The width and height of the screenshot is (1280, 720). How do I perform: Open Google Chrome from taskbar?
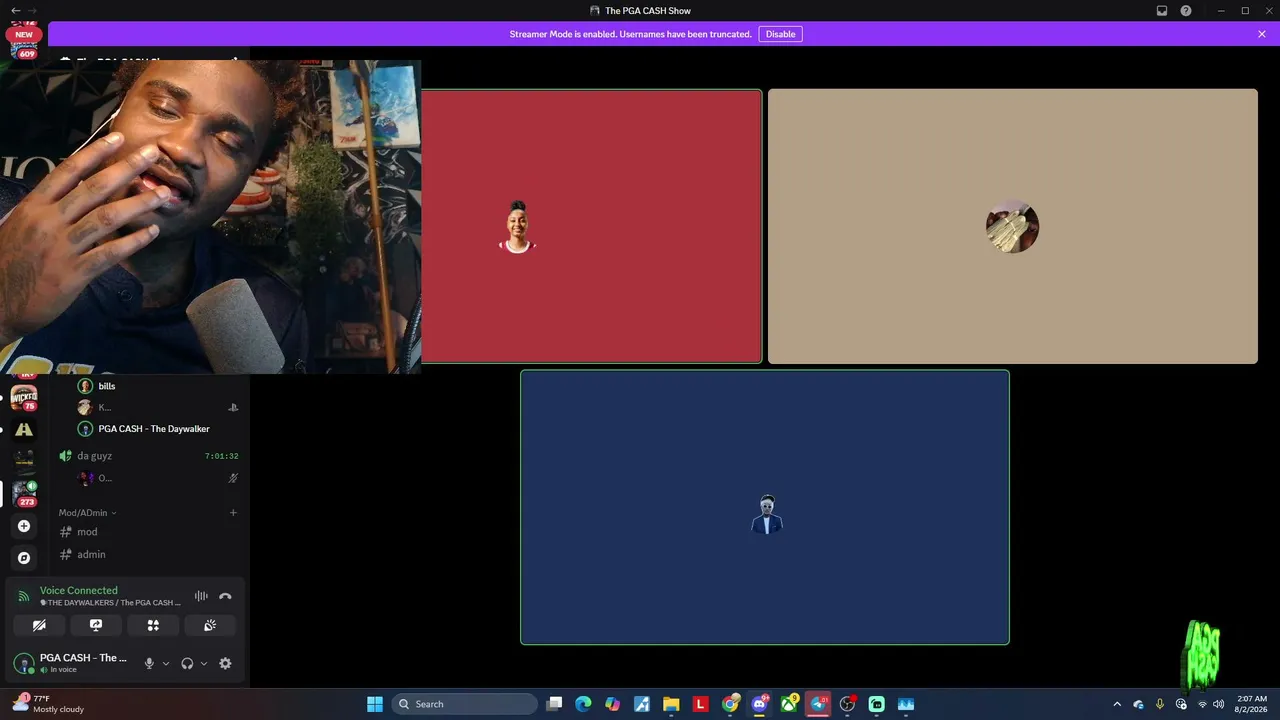pos(730,704)
